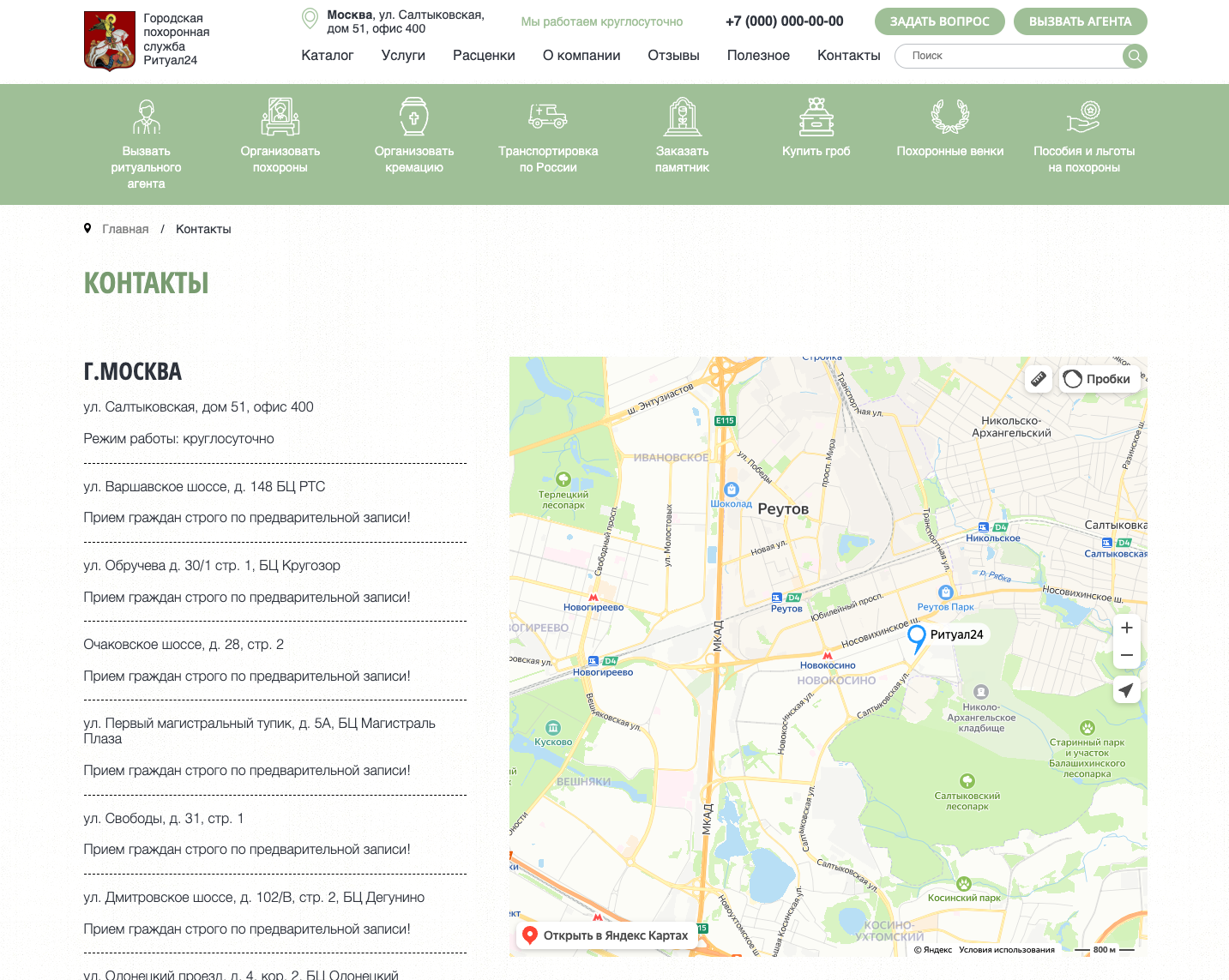Screen dimensions: 1229x980
Task: Open the benefits and allowances icon
Action: tap(1084, 117)
